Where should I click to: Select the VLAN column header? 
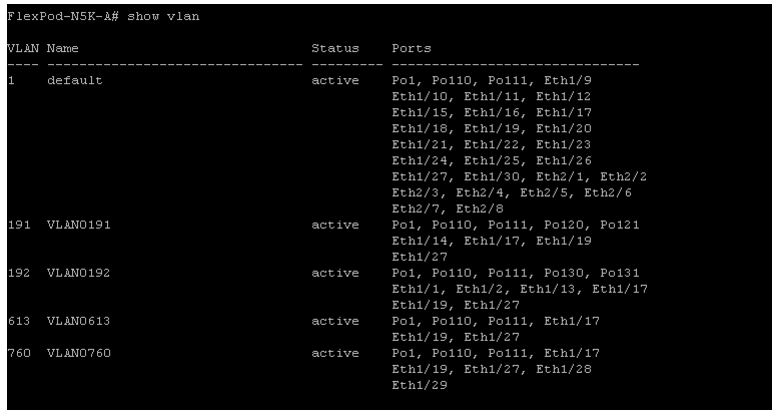[x=23, y=48]
